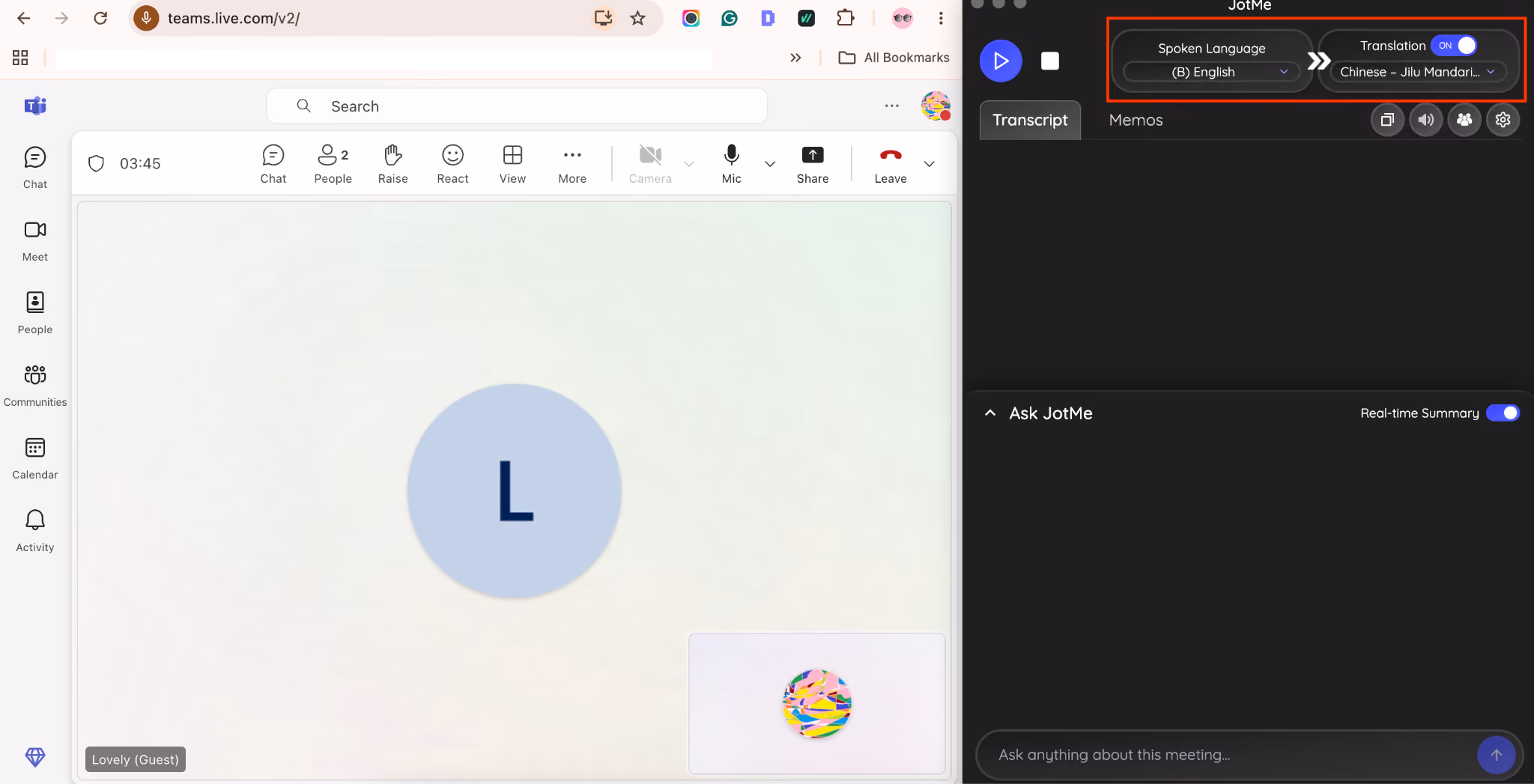
Task: Open People in the Teams left sidebar
Action: tap(35, 313)
